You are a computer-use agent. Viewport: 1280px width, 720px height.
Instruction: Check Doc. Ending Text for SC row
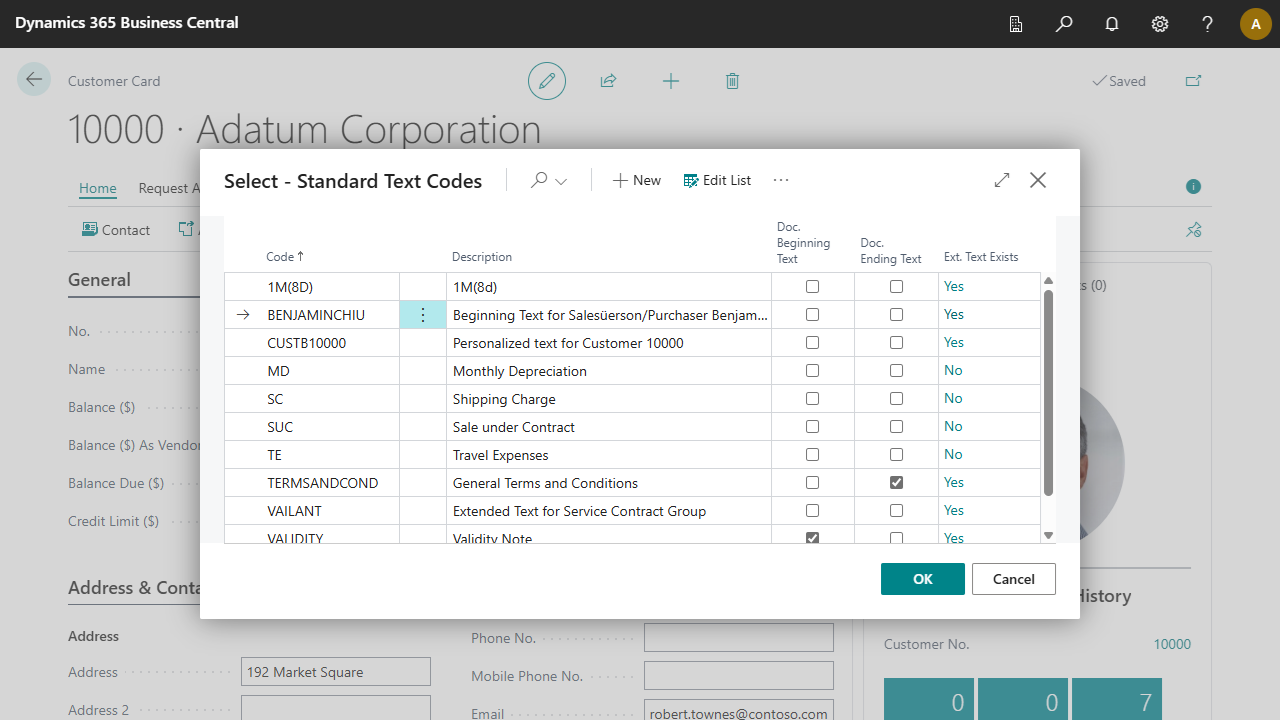click(896, 399)
